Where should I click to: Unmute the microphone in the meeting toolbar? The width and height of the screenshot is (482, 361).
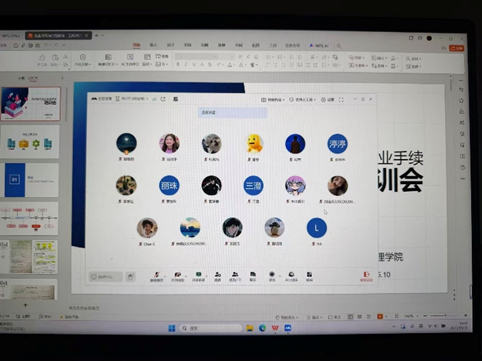coord(156,277)
